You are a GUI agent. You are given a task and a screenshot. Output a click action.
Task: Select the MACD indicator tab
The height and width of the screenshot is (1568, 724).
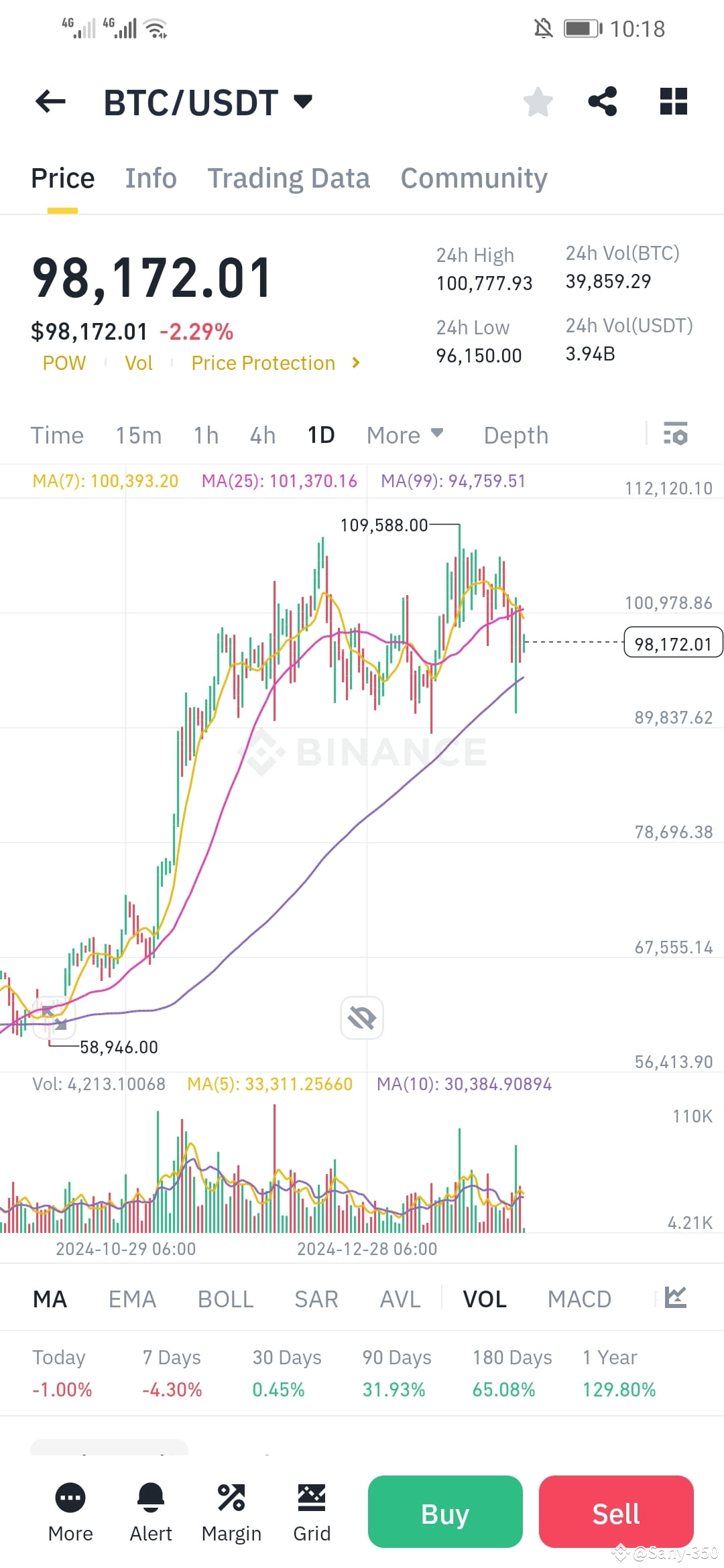(x=579, y=1299)
